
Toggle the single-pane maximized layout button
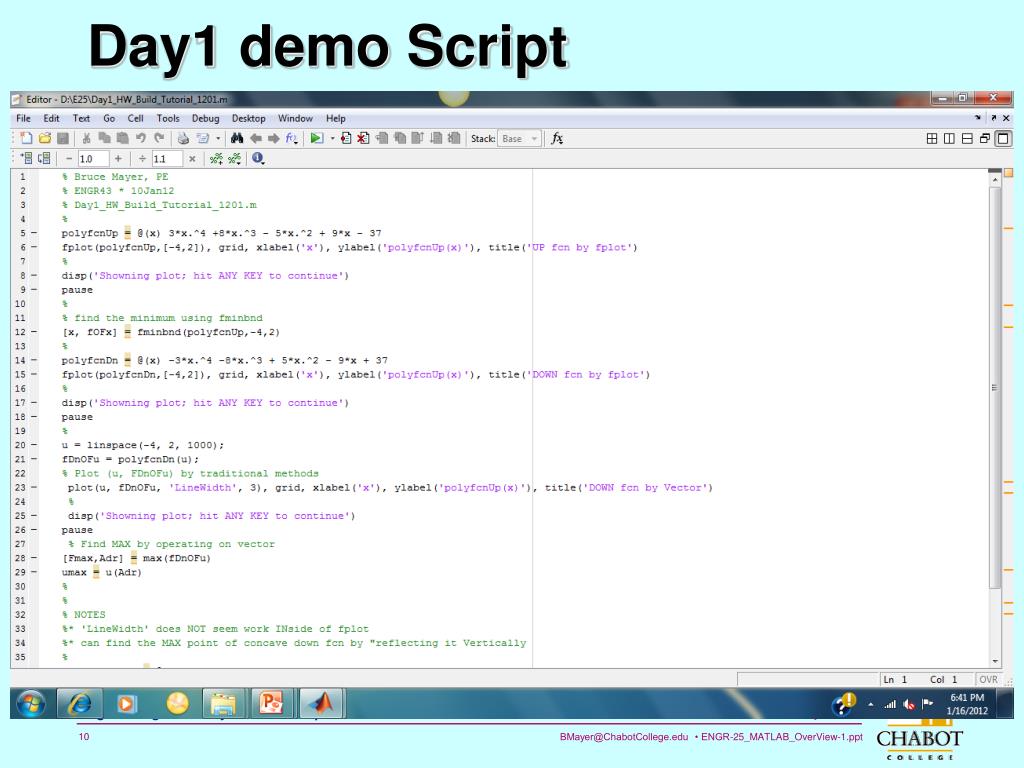coord(1002,139)
